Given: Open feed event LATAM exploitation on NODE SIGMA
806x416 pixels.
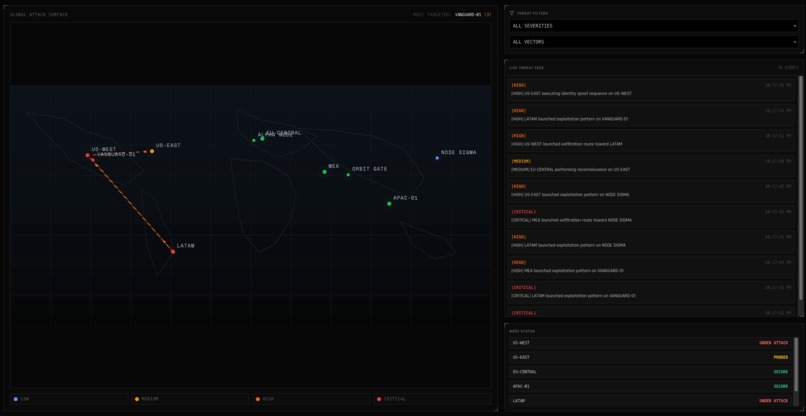Looking at the screenshot, I should [651, 241].
